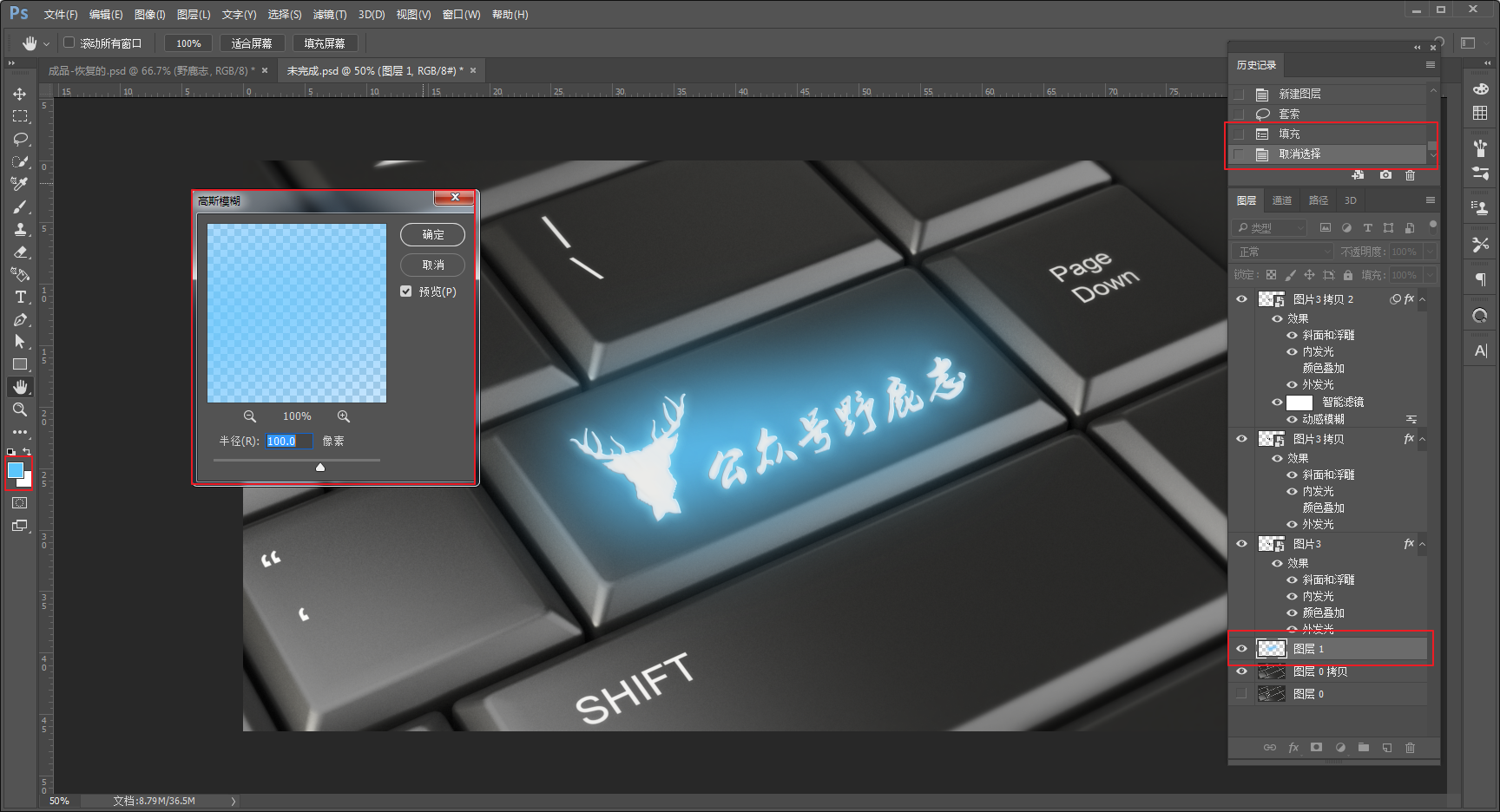Hide layer 图层 1

point(1241,649)
